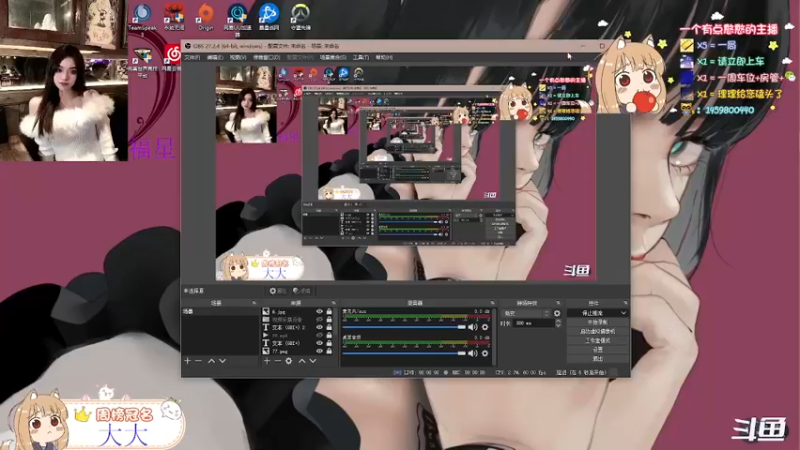Image resolution: width=800 pixels, height=450 pixels.
Task: Toggle visibility eye of the 文本 (GDI+) source
Action: click(319, 343)
